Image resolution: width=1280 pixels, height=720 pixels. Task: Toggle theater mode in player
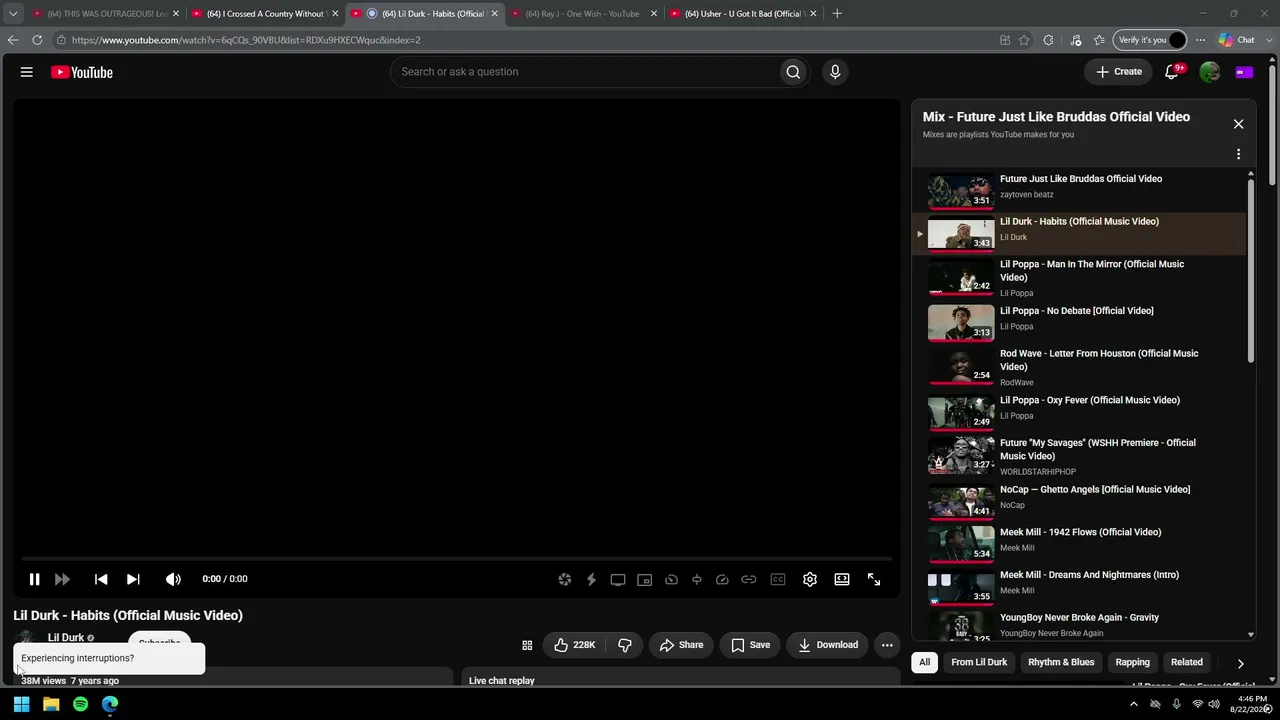click(x=842, y=580)
